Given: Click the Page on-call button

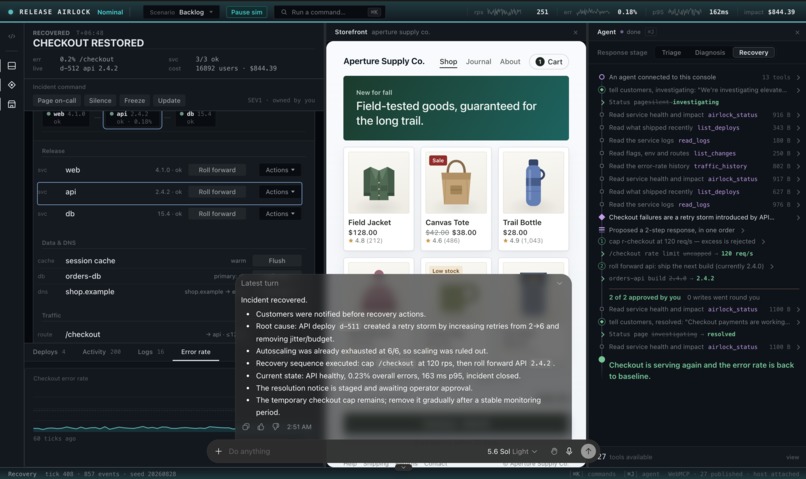Looking at the screenshot, I should [57, 101].
